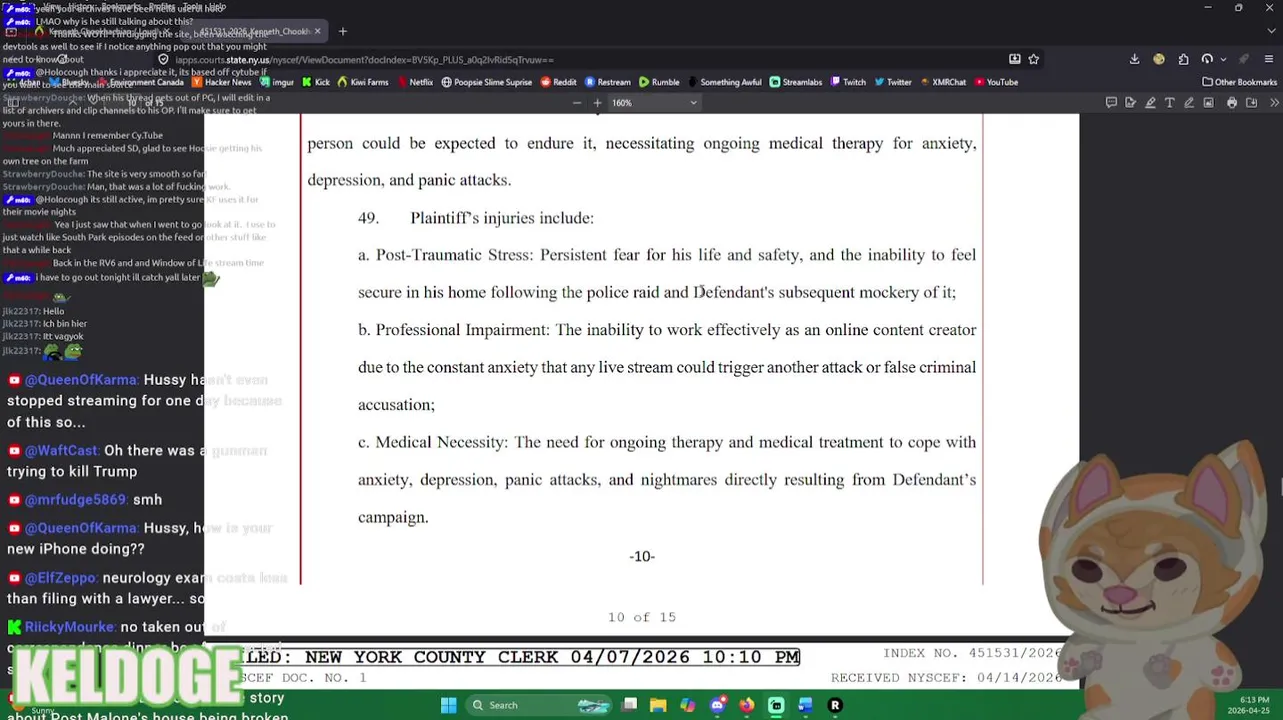1283x720 pixels.
Task: Open the Reddit bookmark
Action: click(558, 82)
